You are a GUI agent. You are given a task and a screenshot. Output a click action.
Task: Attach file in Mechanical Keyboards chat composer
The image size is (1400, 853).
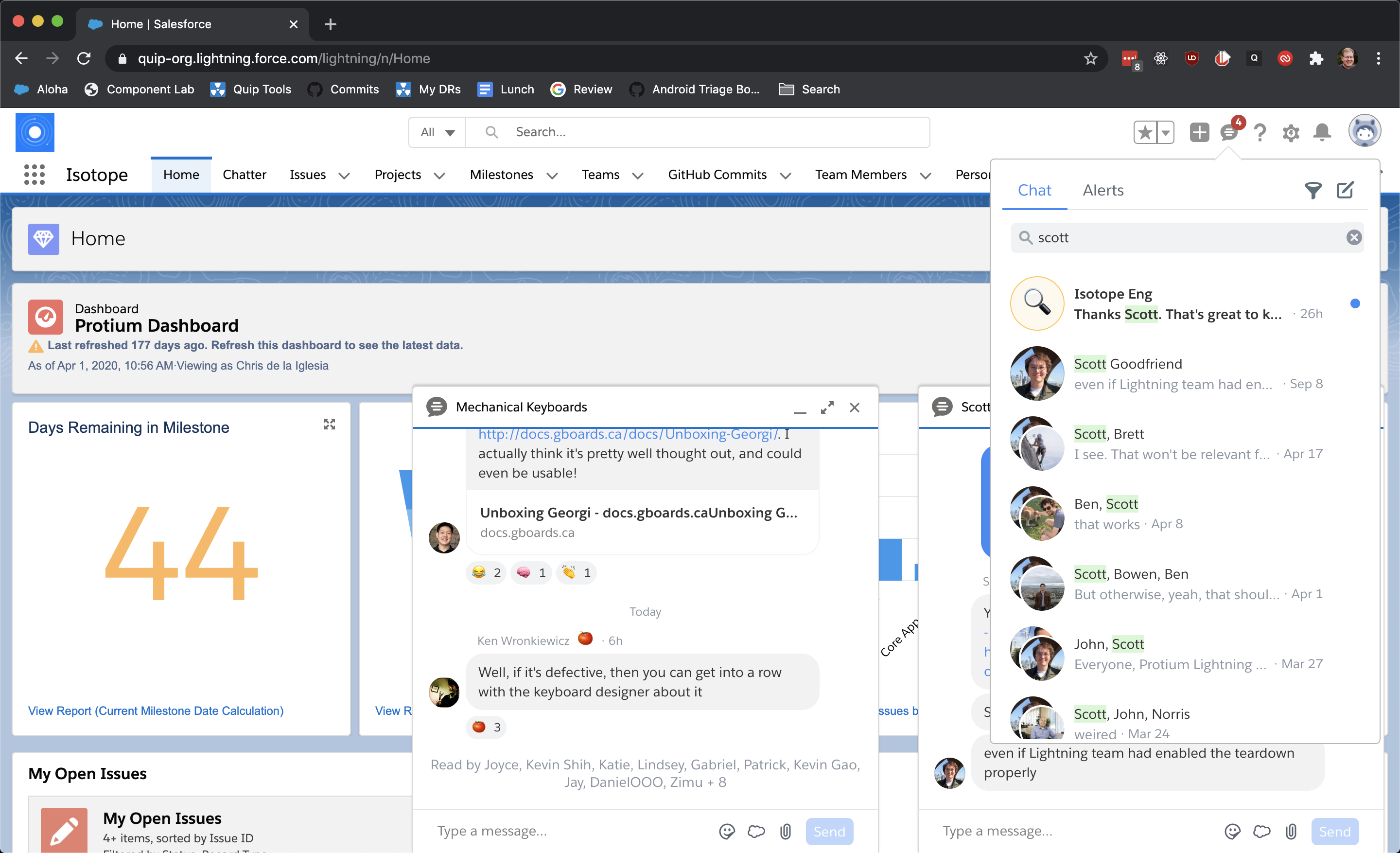[x=785, y=832]
